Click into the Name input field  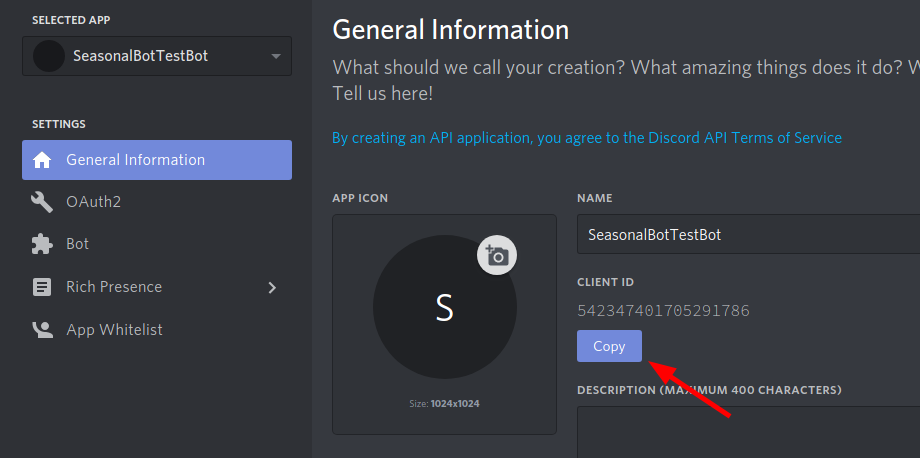coord(748,234)
